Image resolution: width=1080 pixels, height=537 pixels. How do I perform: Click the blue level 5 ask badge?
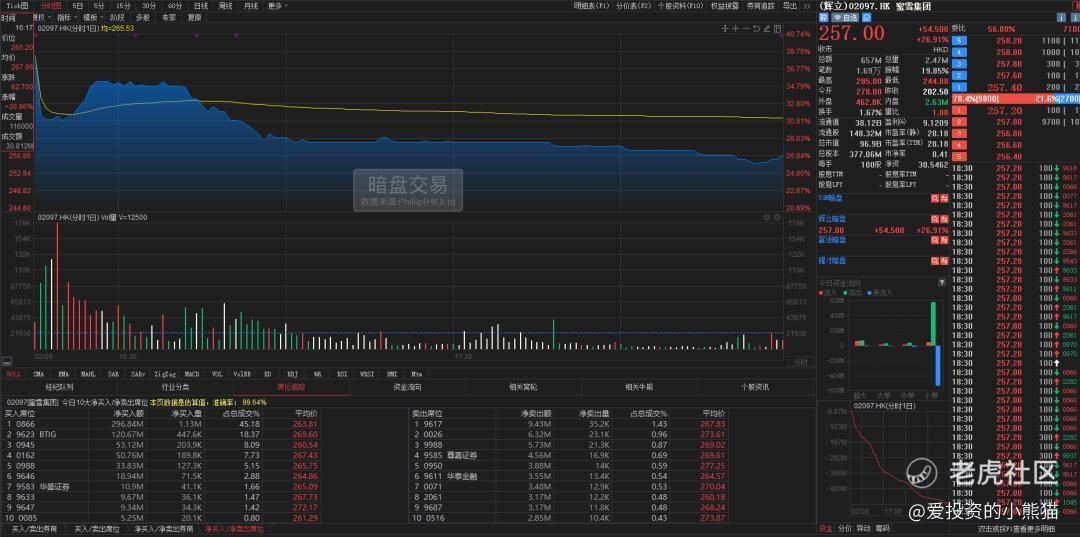[957, 41]
